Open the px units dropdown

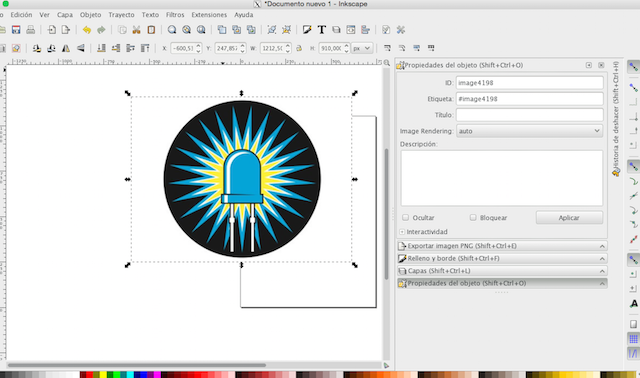tap(362, 48)
